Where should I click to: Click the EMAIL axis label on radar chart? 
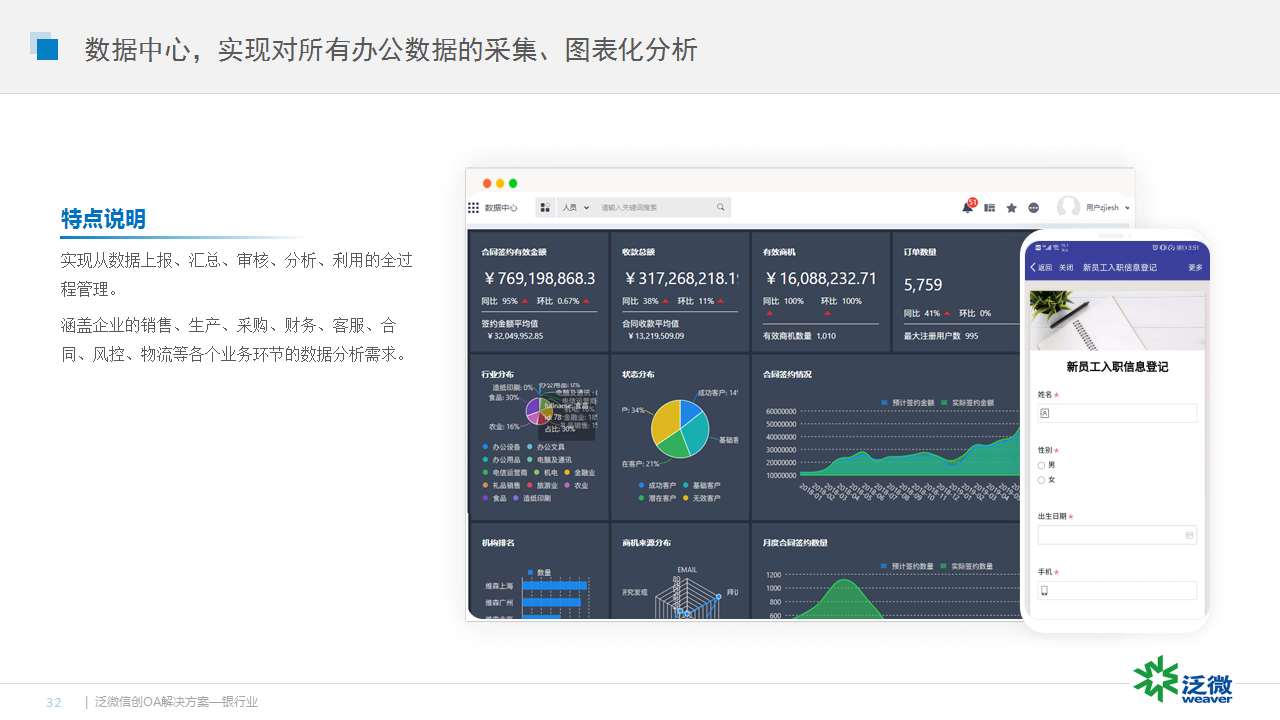pyautogui.click(x=687, y=570)
